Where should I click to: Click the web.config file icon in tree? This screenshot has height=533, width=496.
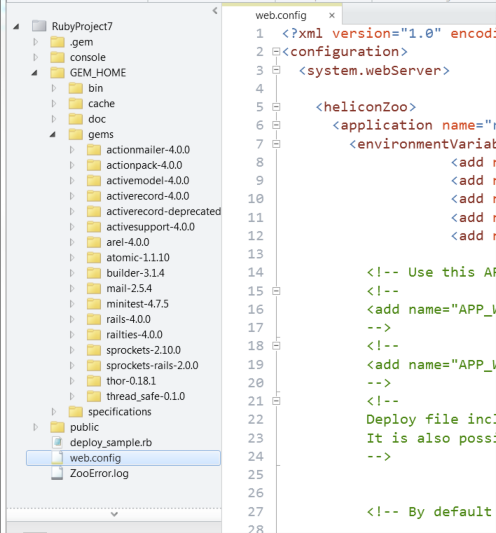(x=57, y=458)
